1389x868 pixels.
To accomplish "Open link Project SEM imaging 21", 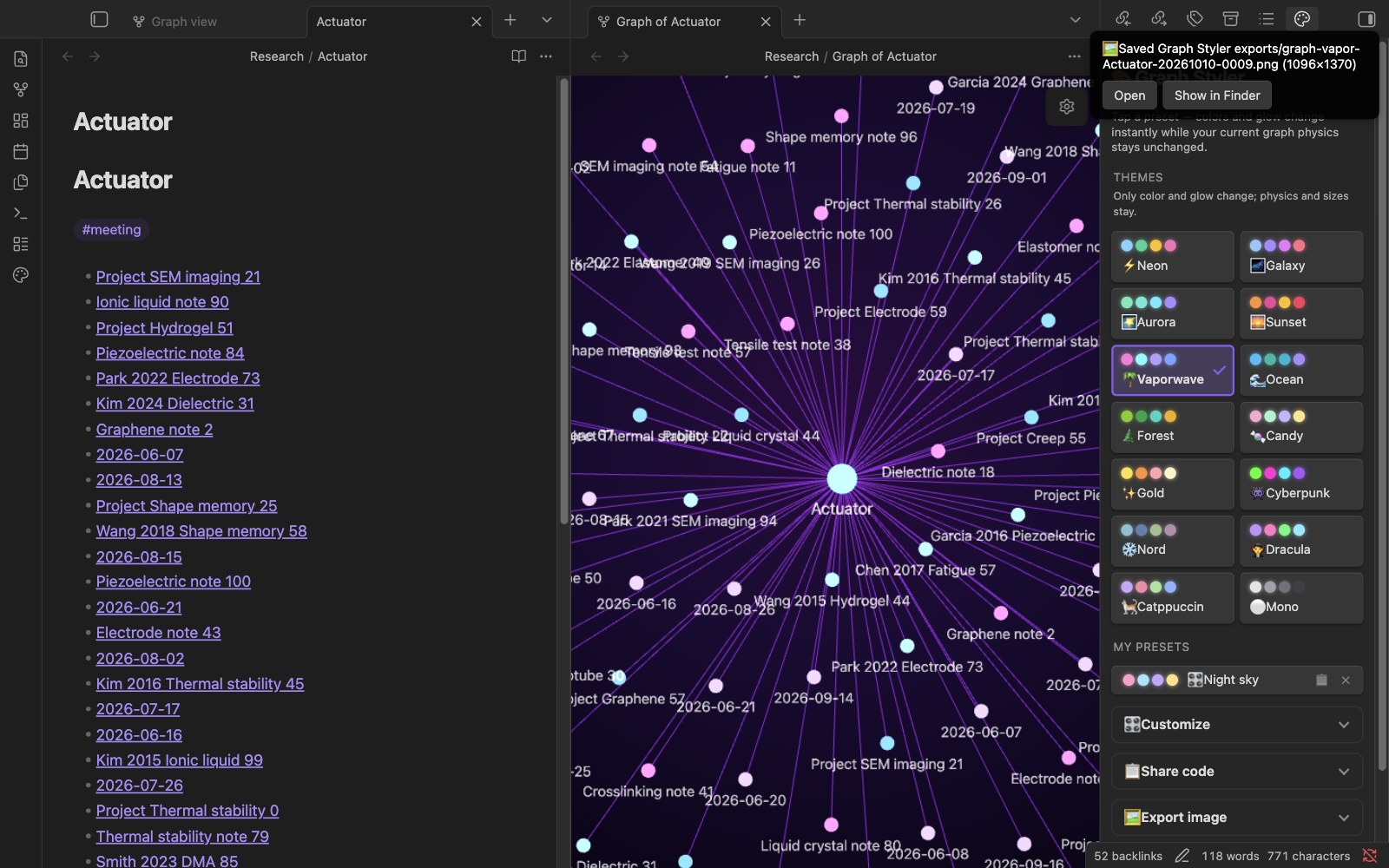I will point(178,277).
